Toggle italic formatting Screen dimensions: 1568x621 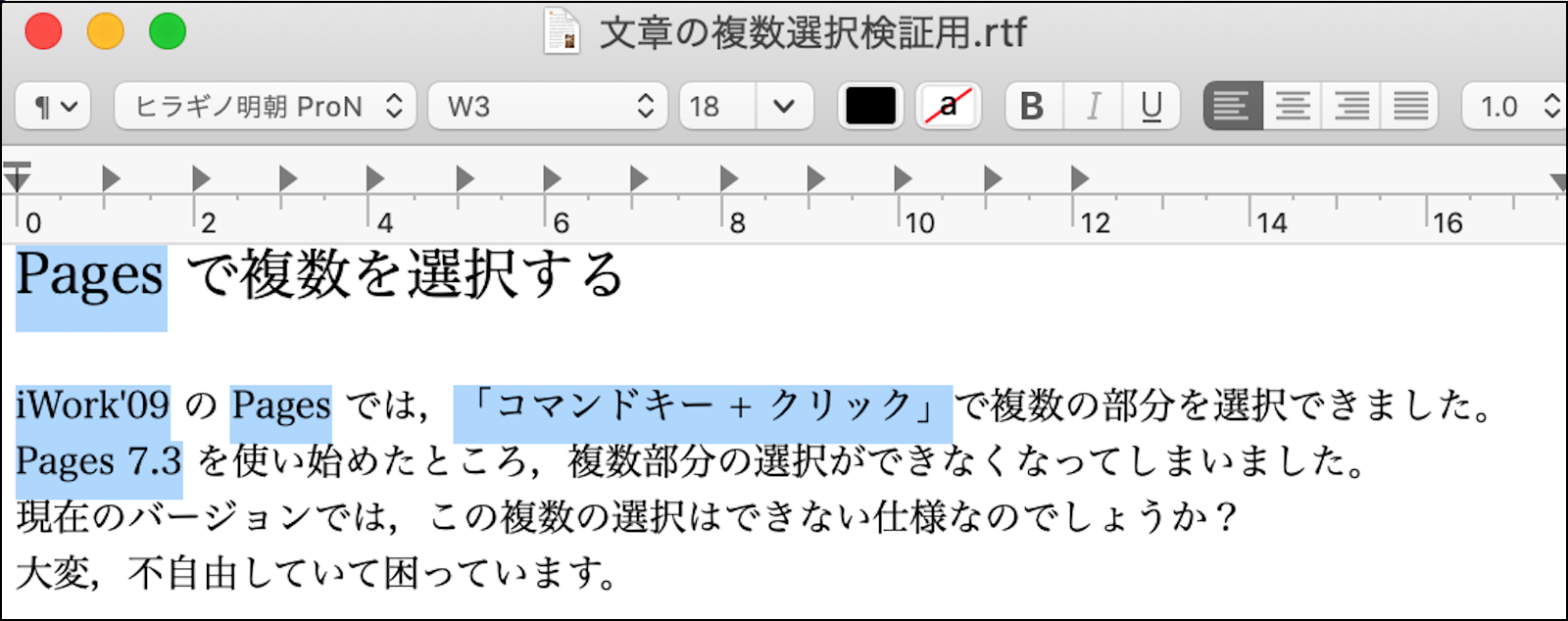point(1093,106)
